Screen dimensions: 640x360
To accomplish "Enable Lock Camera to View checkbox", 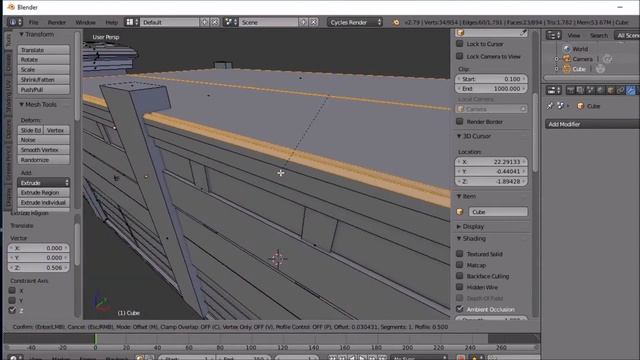I will (x=460, y=56).
